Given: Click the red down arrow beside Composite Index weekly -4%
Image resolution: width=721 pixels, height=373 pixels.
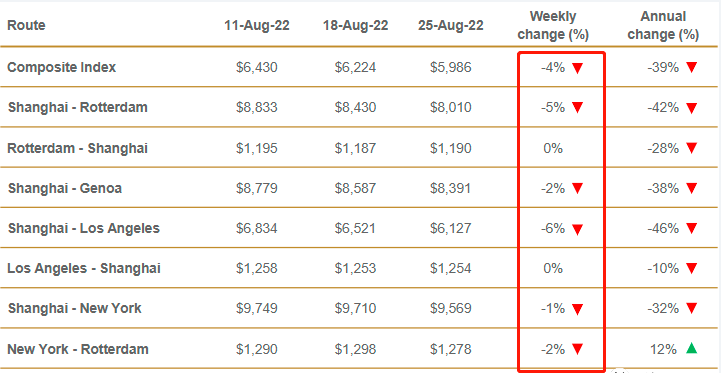Looking at the screenshot, I should coord(578,68).
